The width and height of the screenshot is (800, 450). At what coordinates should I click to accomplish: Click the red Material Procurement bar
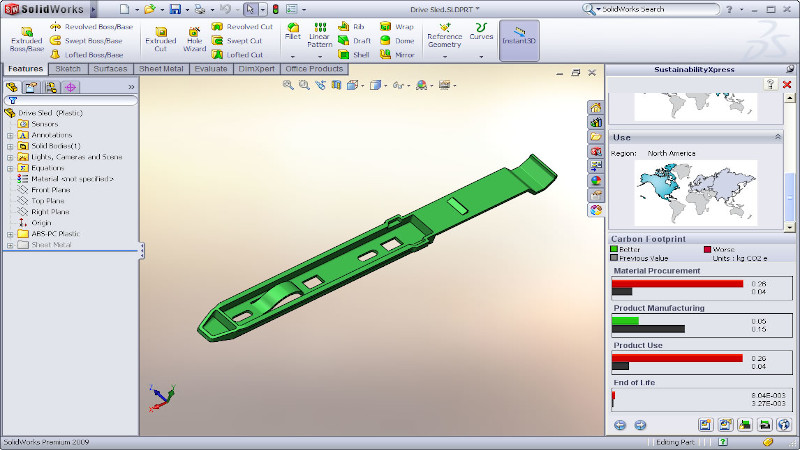[x=677, y=284]
